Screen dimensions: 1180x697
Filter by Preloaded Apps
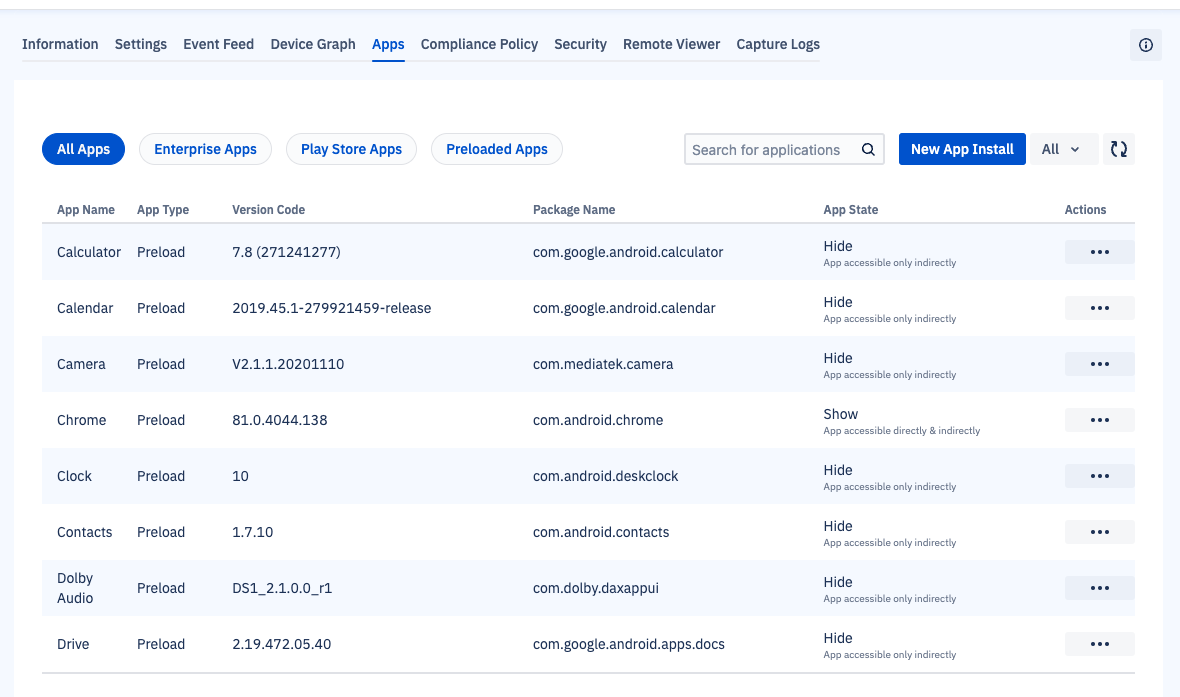[497, 149]
